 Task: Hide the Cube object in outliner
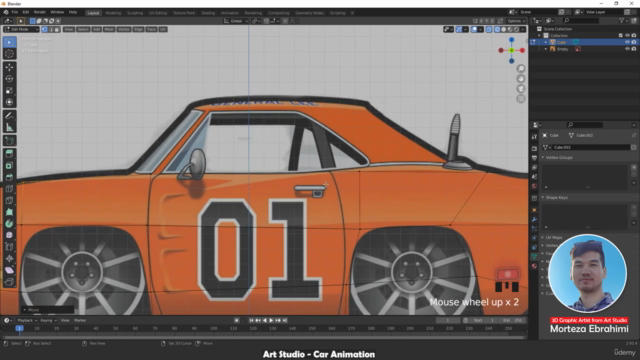click(627, 42)
